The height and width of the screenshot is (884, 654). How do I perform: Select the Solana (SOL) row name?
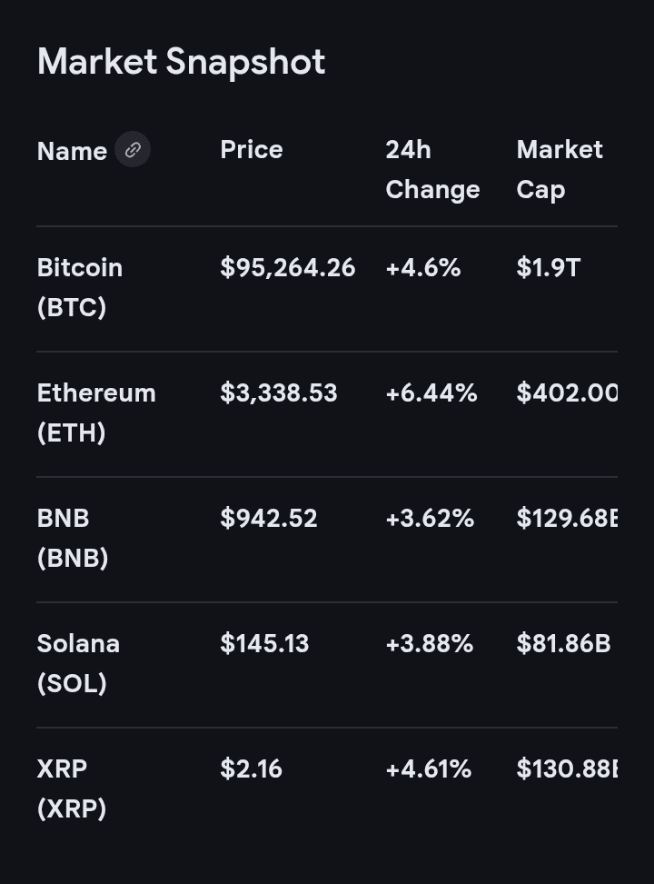point(78,662)
